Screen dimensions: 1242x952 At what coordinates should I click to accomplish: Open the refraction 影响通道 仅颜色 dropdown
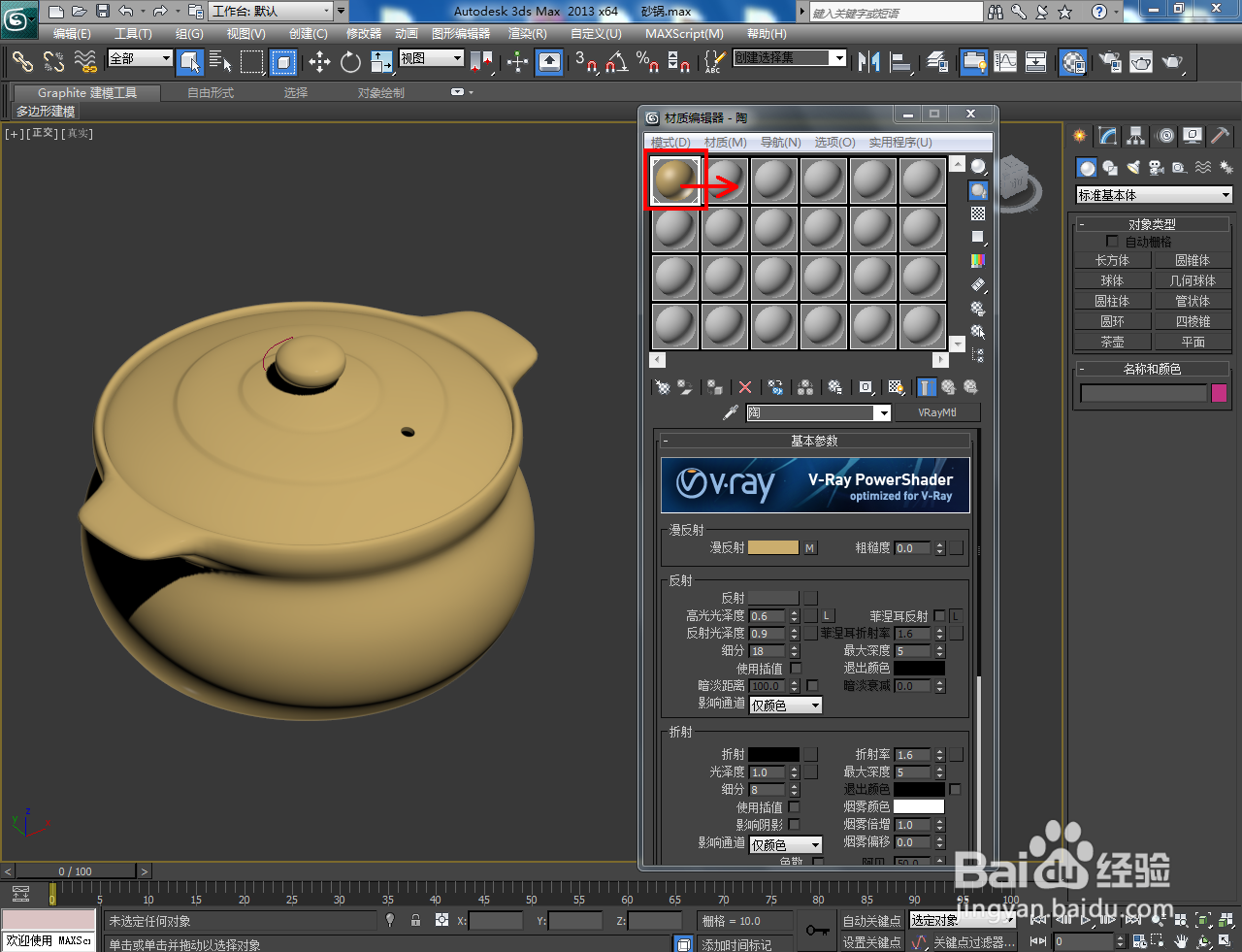pos(786,845)
